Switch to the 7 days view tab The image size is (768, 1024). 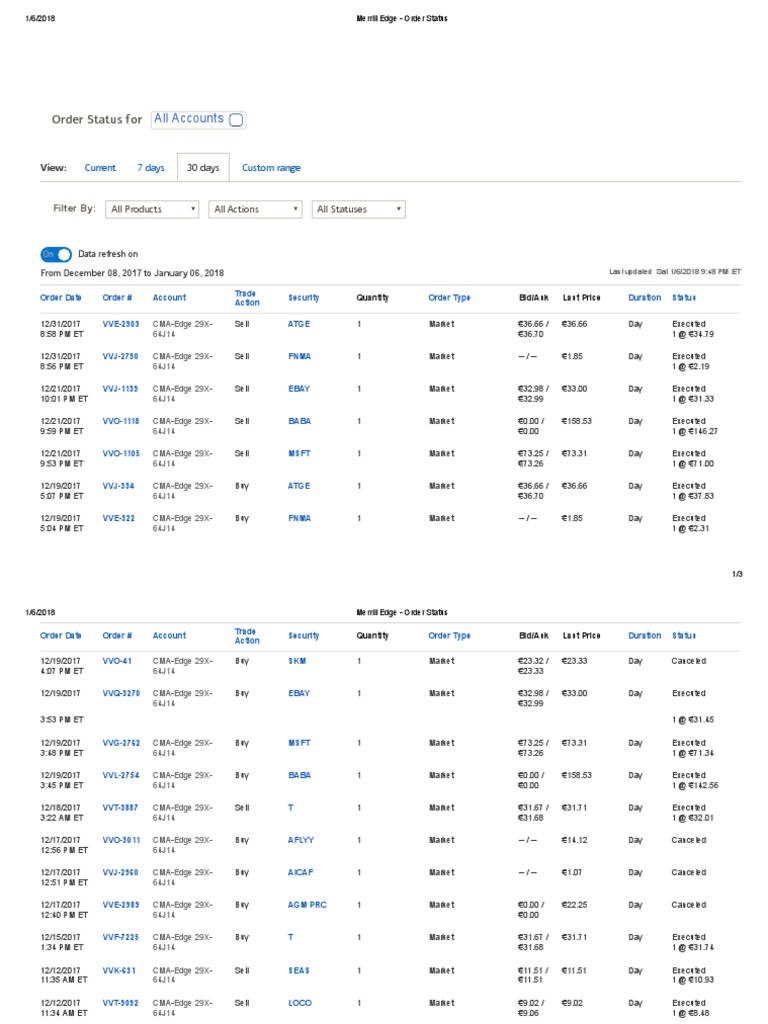[151, 168]
